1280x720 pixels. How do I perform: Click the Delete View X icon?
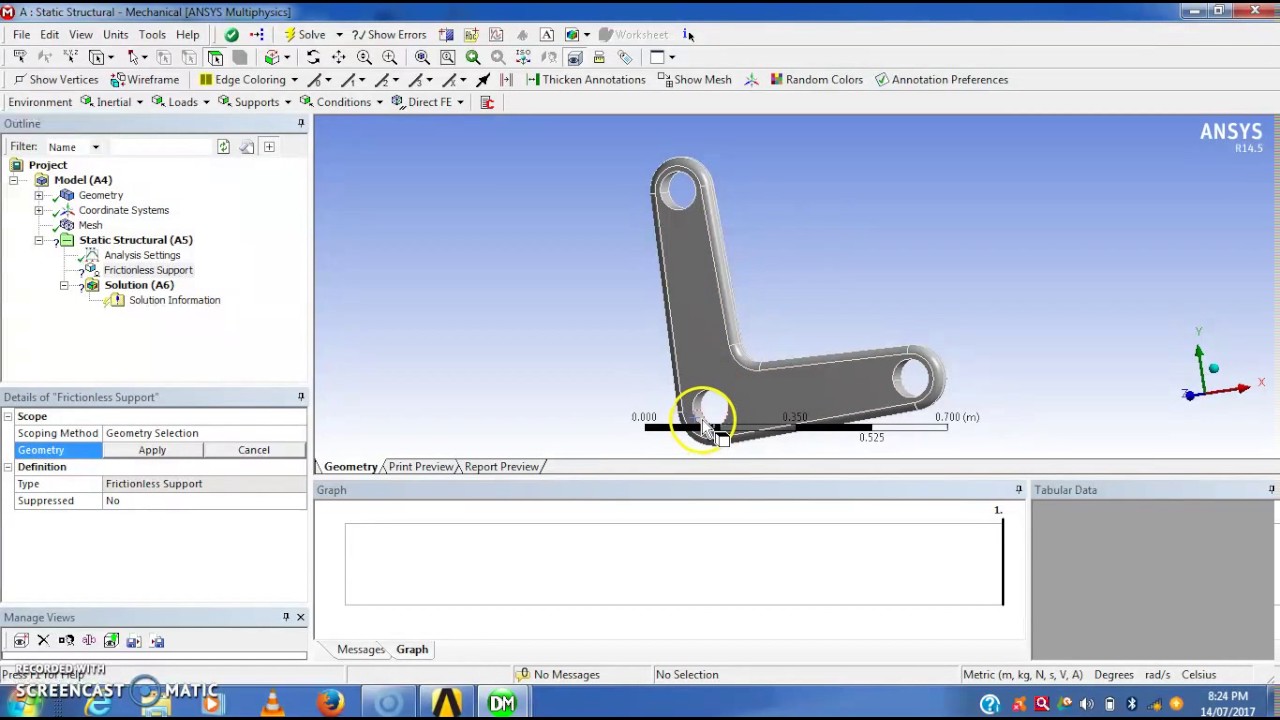point(43,641)
